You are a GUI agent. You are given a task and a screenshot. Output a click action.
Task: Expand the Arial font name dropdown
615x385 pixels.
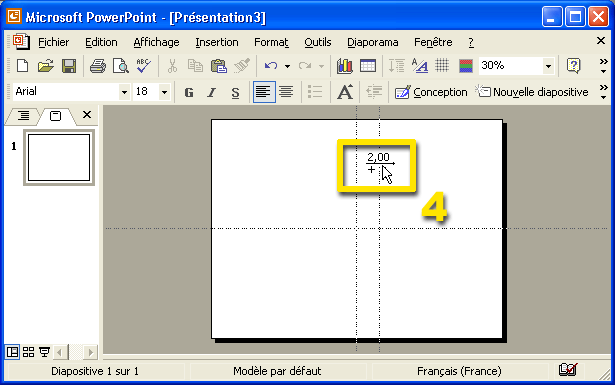tap(124, 93)
